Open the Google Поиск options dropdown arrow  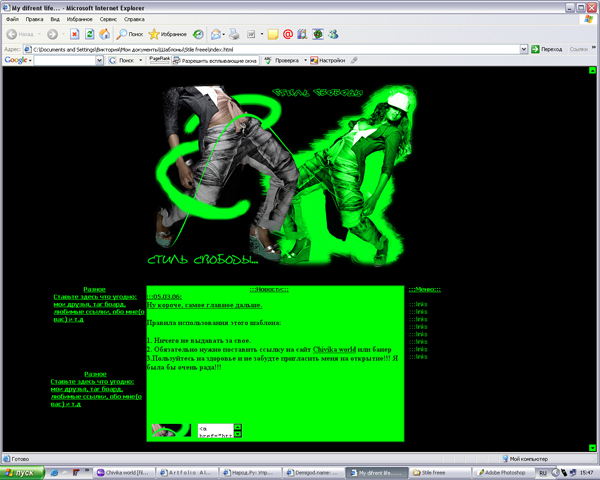pyautogui.click(x=140, y=60)
